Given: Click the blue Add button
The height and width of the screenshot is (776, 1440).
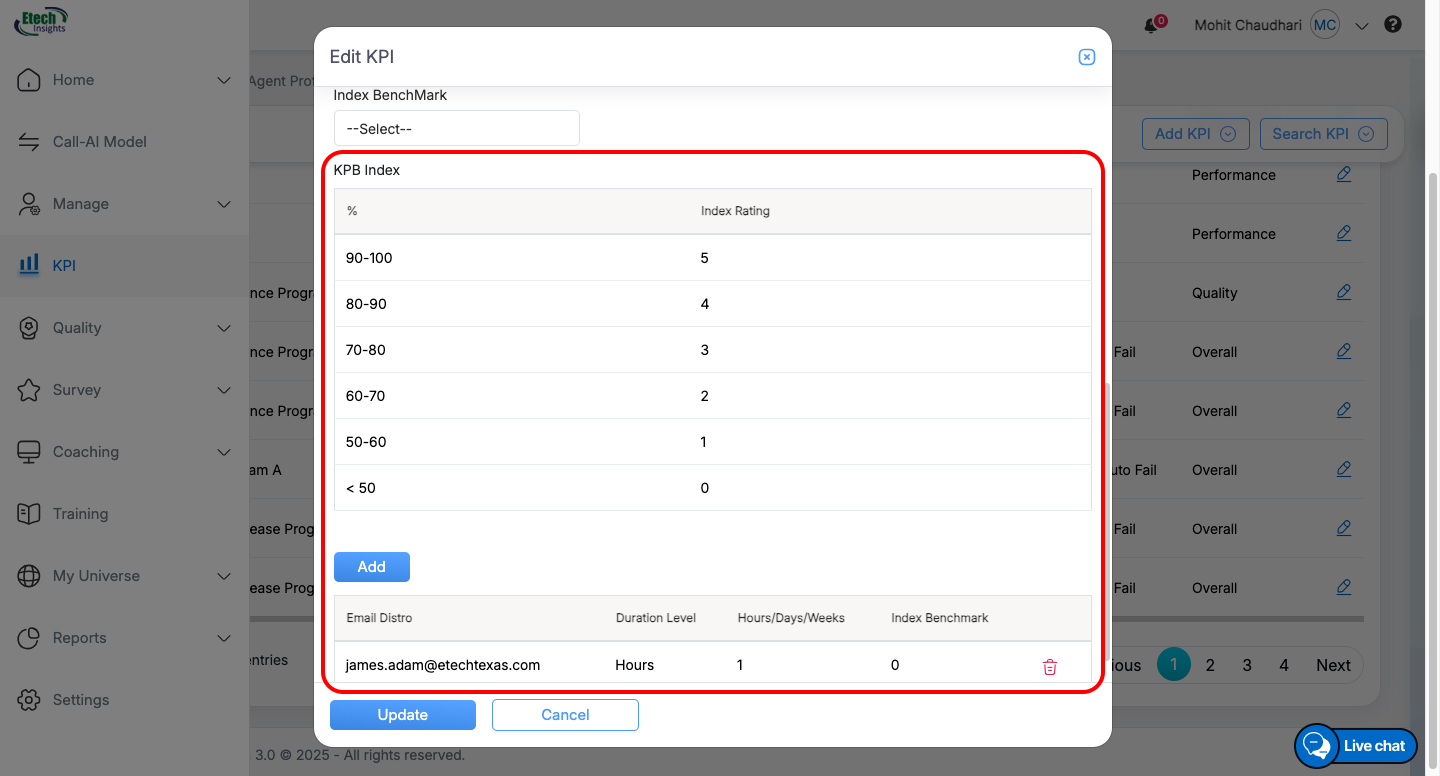Looking at the screenshot, I should tap(371, 567).
